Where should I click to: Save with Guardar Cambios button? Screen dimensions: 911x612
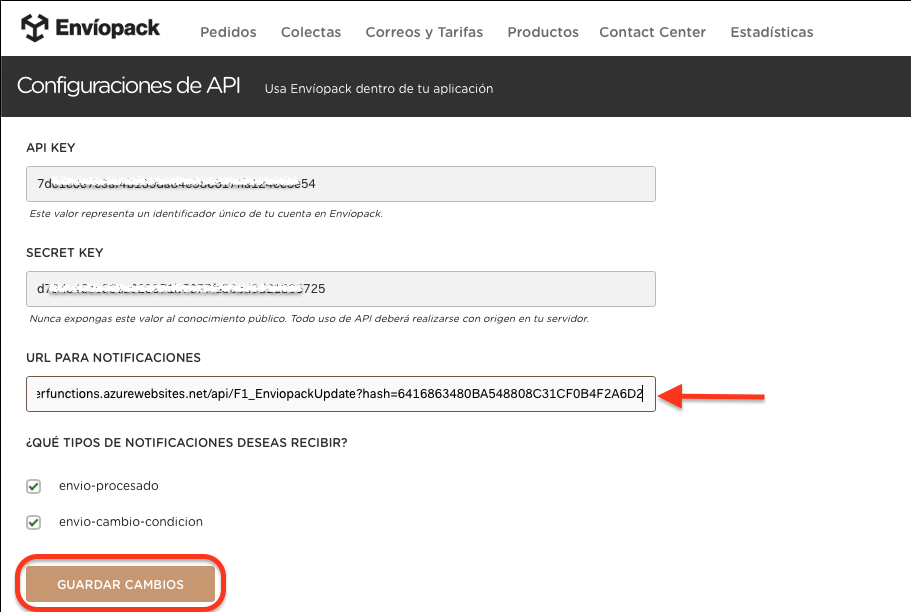point(120,584)
